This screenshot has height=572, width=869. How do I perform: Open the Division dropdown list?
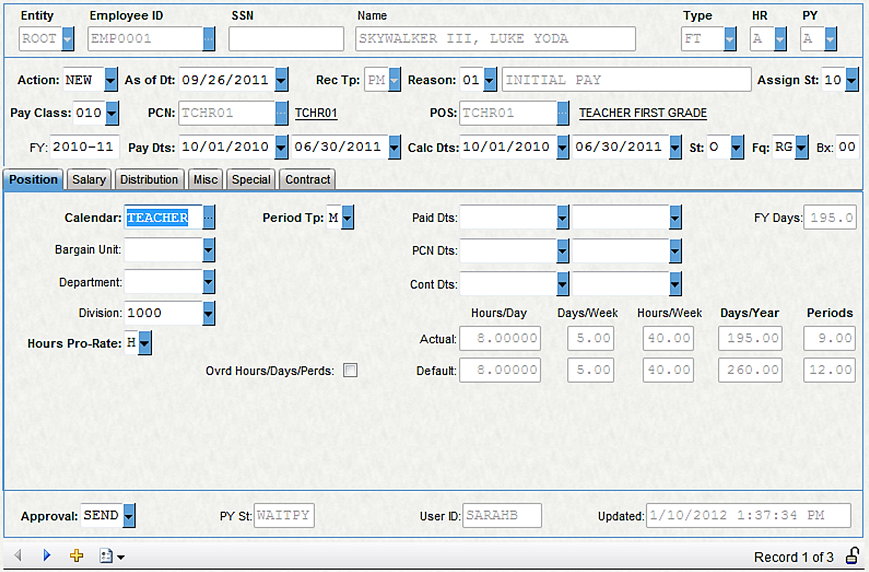pos(209,313)
